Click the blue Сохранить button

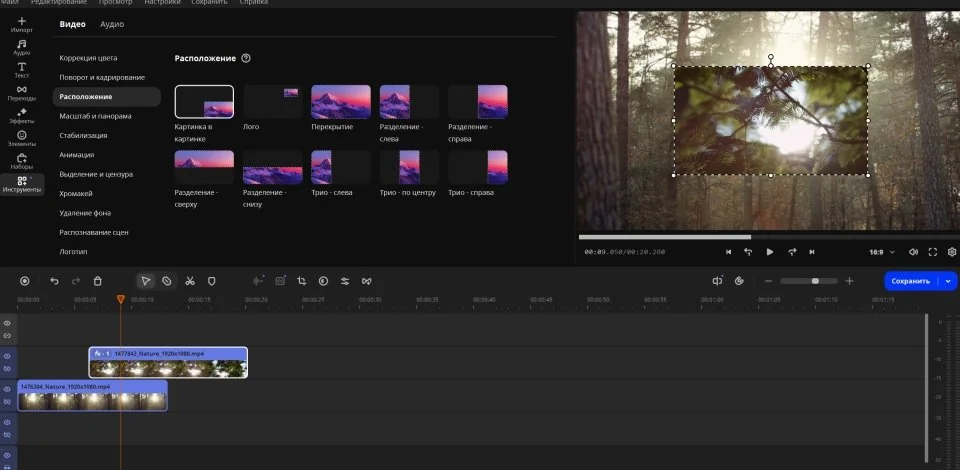[x=910, y=281]
